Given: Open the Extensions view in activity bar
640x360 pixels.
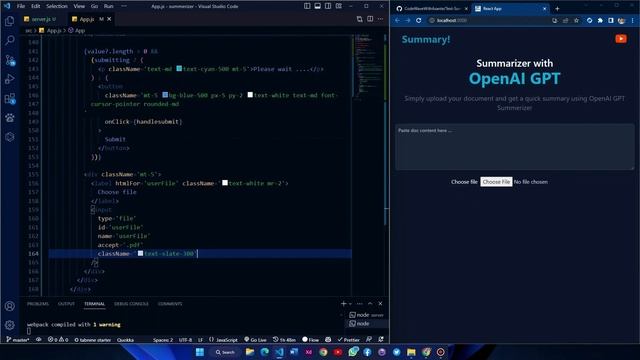Looking at the screenshot, I should coord(10,98).
